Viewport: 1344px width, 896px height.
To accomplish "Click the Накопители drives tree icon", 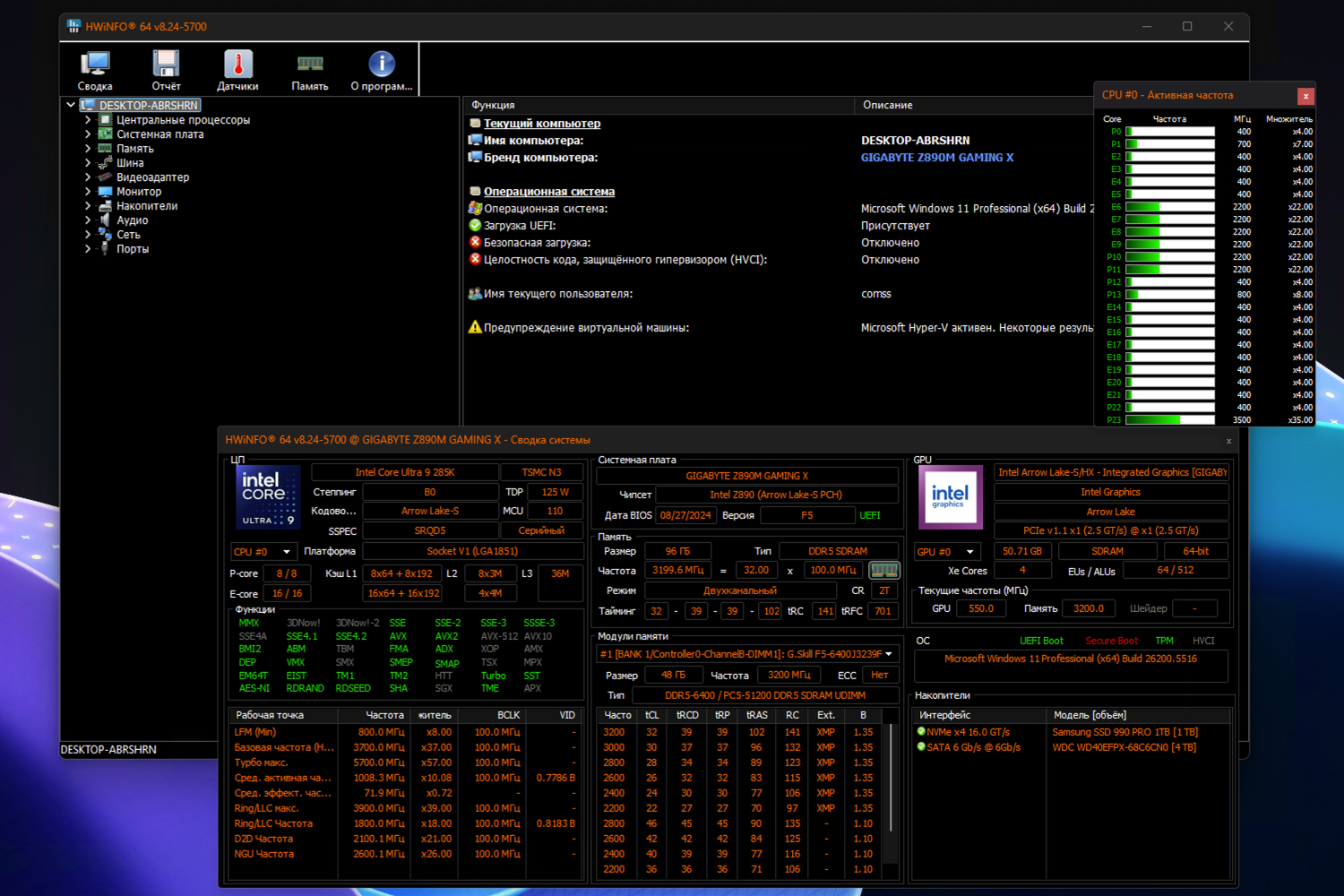I will (105, 206).
